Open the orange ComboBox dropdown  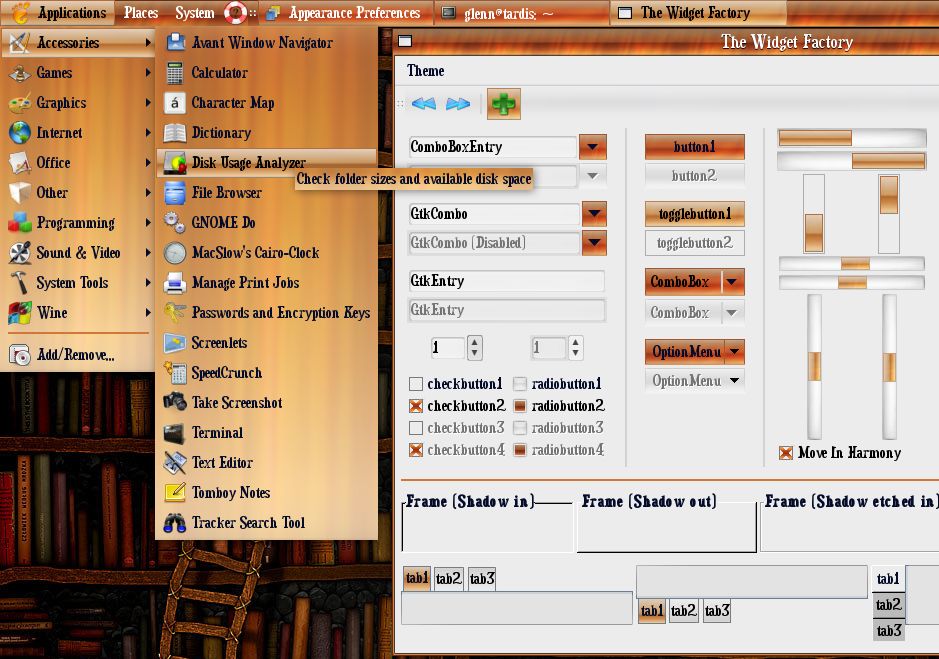695,282
